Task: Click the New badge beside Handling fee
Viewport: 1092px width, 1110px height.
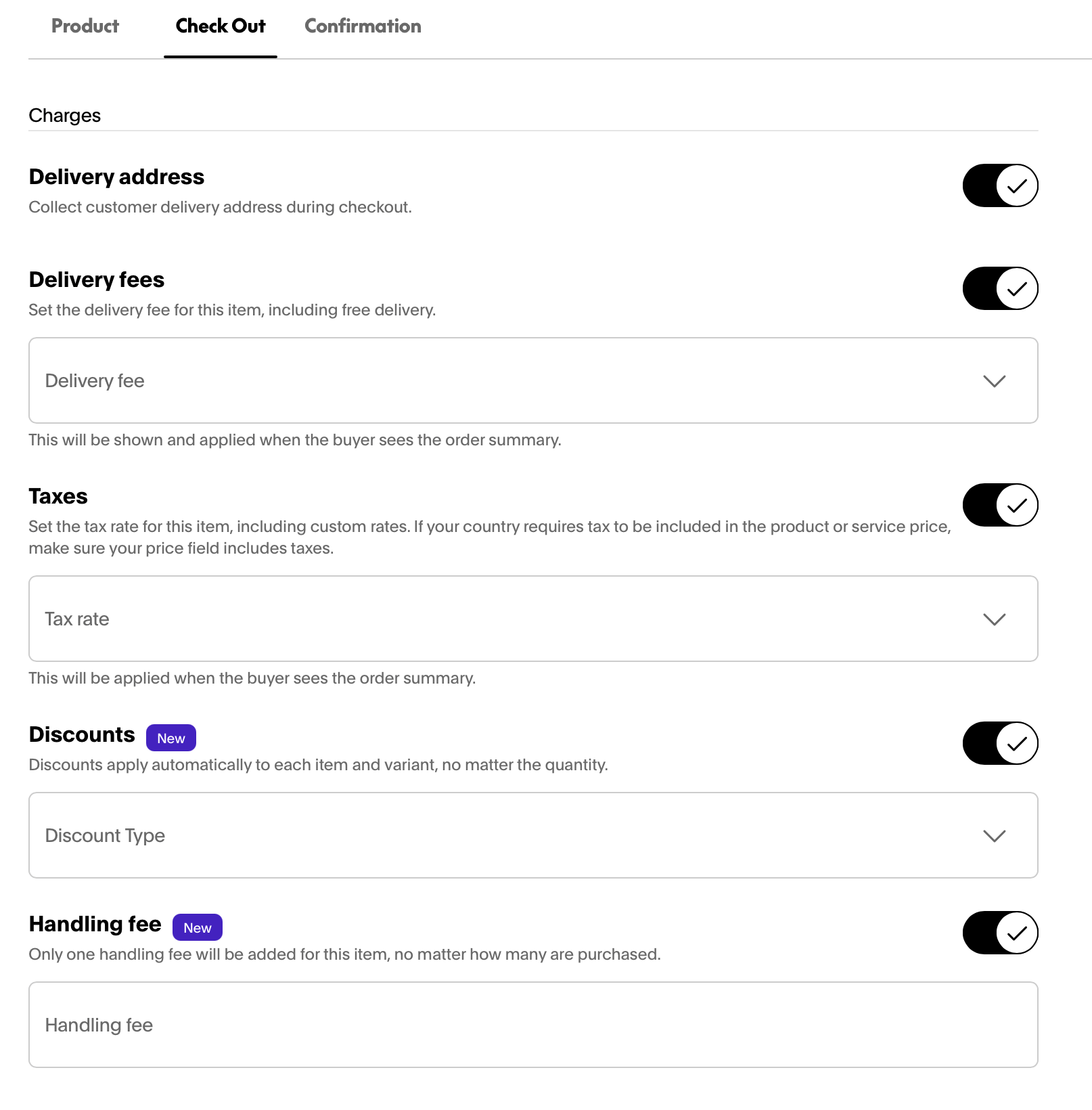Action: click(198, 927)
